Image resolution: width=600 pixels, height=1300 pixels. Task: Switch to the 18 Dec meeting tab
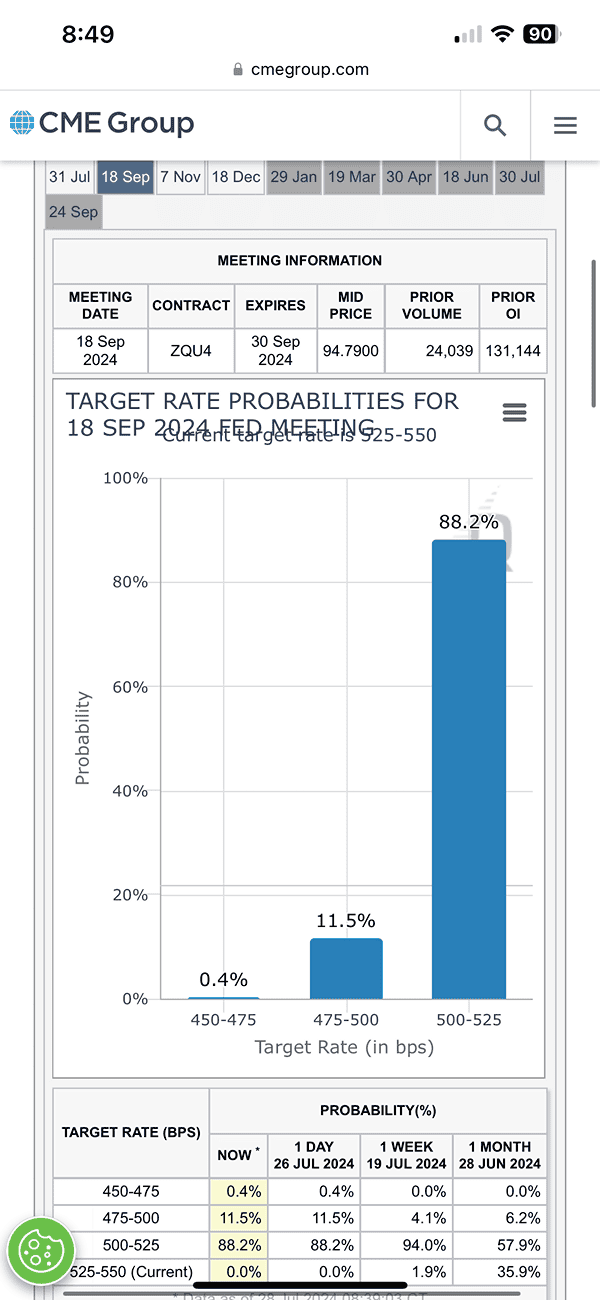pos(236,177)
